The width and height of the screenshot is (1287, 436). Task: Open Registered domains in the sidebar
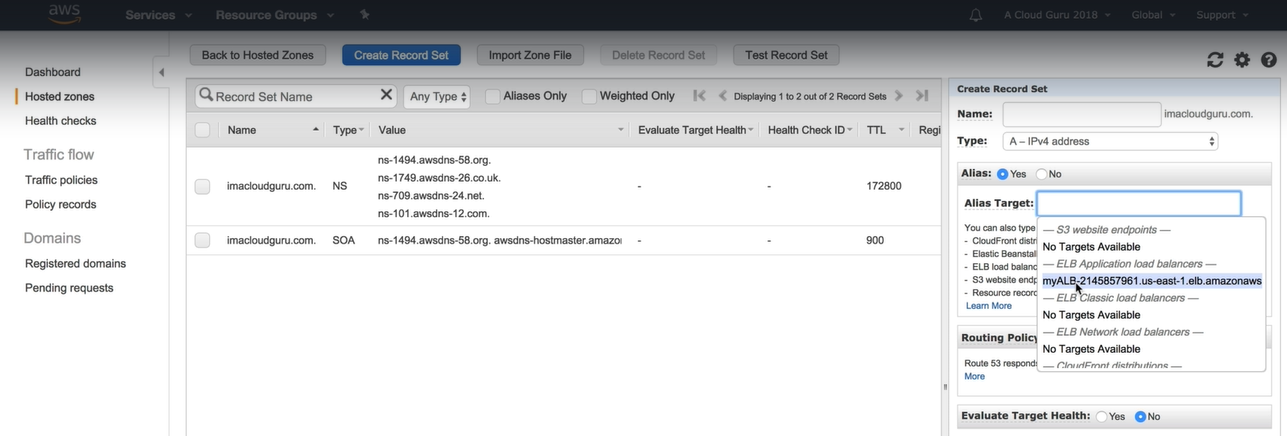[x=76, y=263]
